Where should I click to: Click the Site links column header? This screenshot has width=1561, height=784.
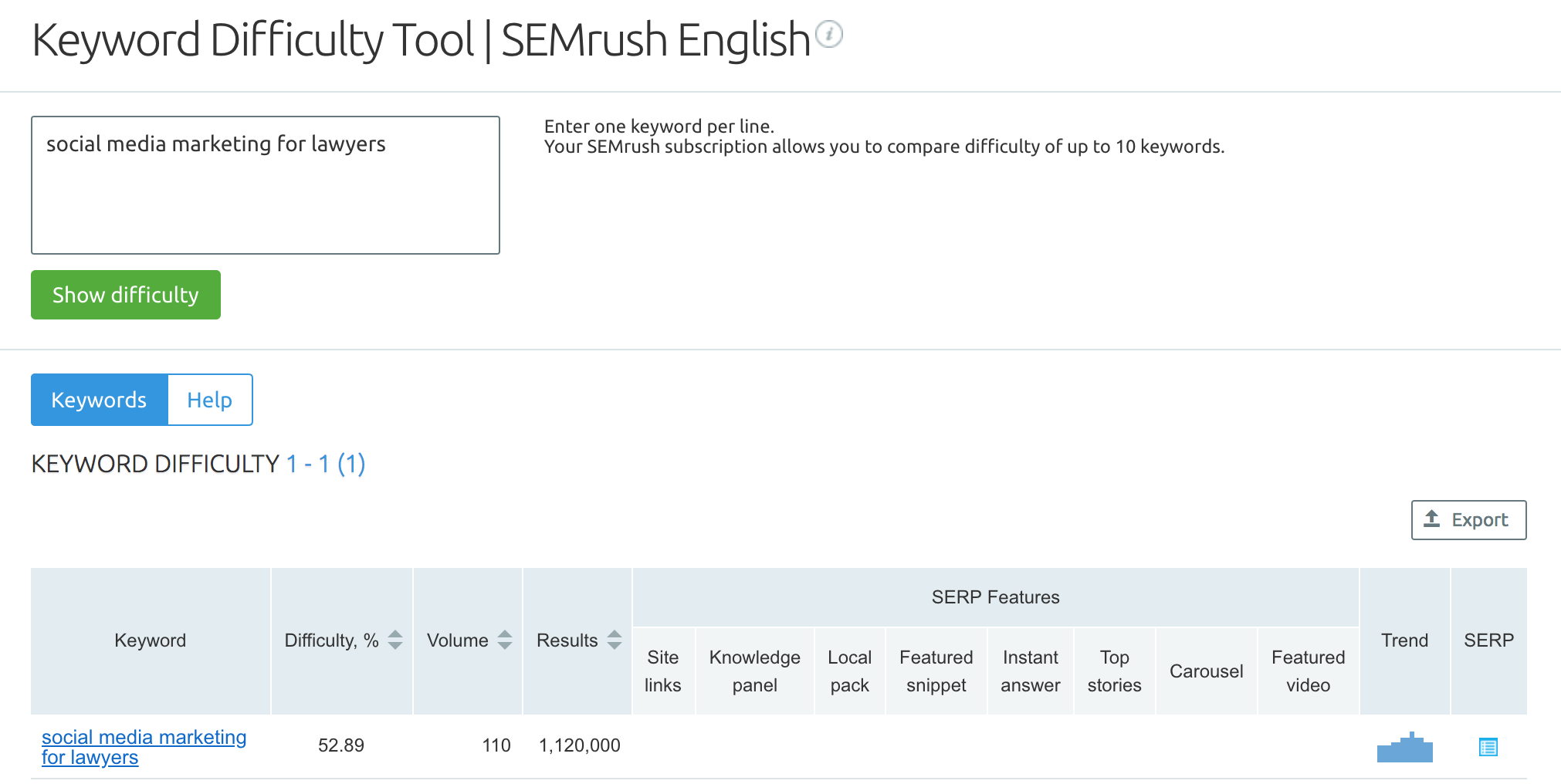[x=663, y=671]
